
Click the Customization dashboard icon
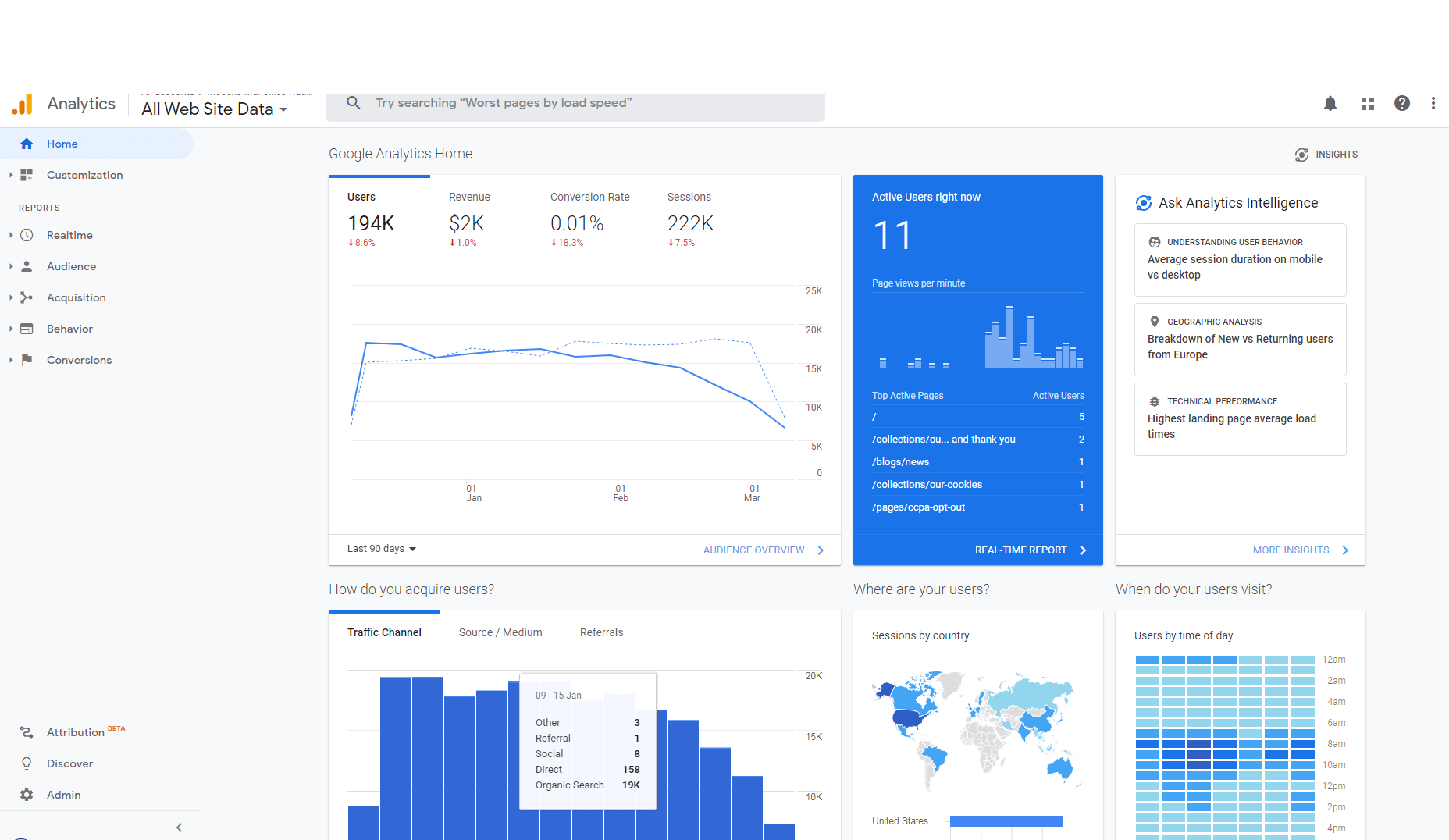(x=27, y=175)
